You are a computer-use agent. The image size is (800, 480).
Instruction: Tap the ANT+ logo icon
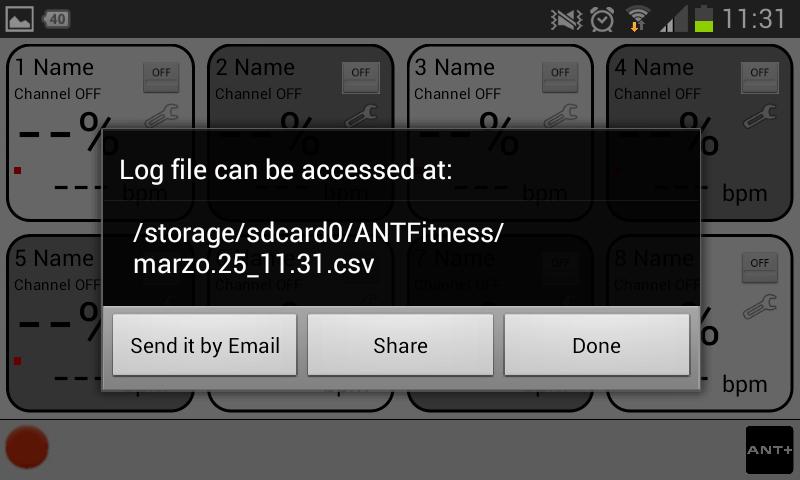tap(769, 450)
